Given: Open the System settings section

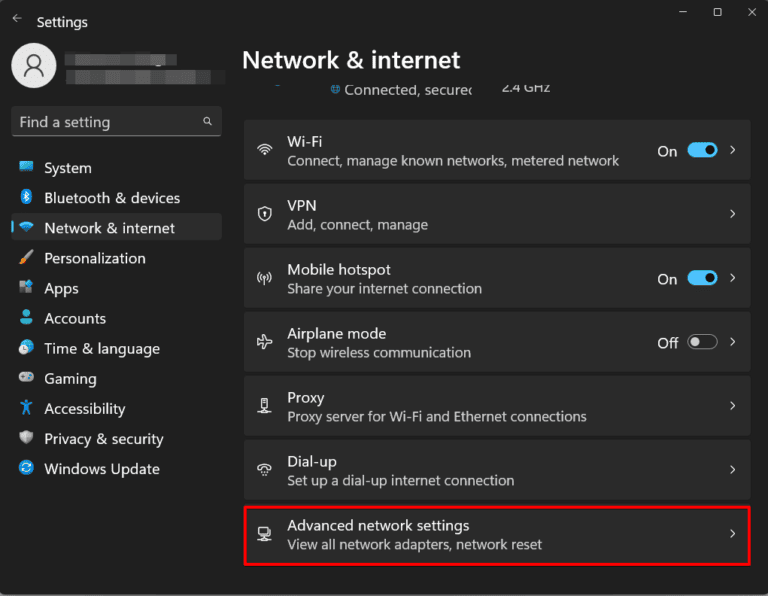Looking at the screenshot, I should pos(68,168).
